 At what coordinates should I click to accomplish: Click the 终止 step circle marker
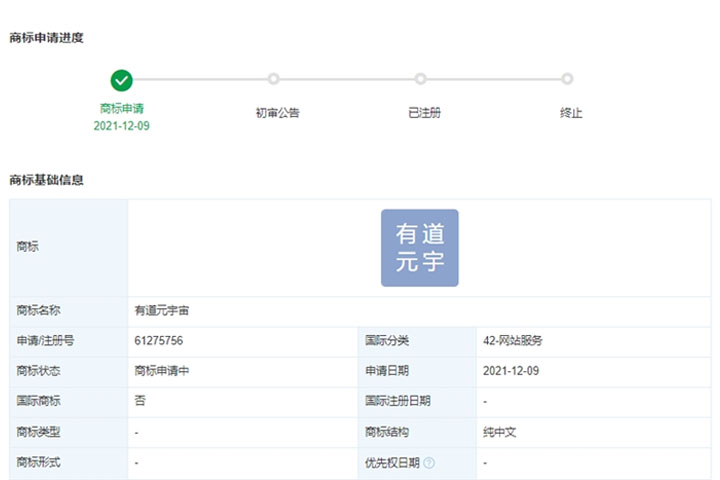567,79
